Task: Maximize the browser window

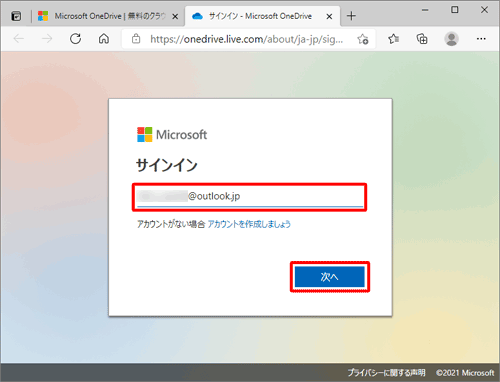Action: (455, 10)
